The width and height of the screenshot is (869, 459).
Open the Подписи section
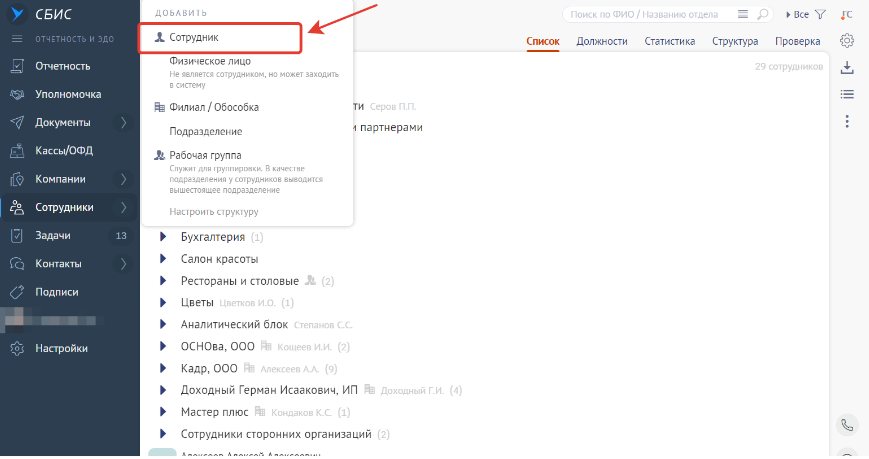click(x=57, y=292)
